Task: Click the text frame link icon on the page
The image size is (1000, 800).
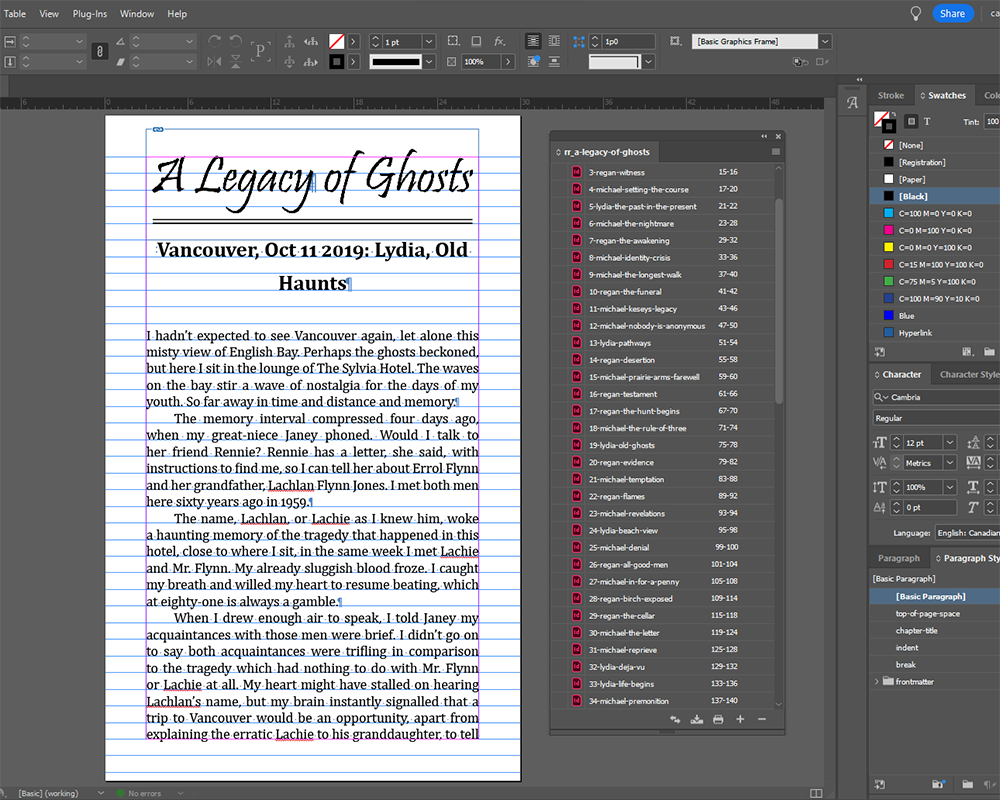Action: coord(158,130)
